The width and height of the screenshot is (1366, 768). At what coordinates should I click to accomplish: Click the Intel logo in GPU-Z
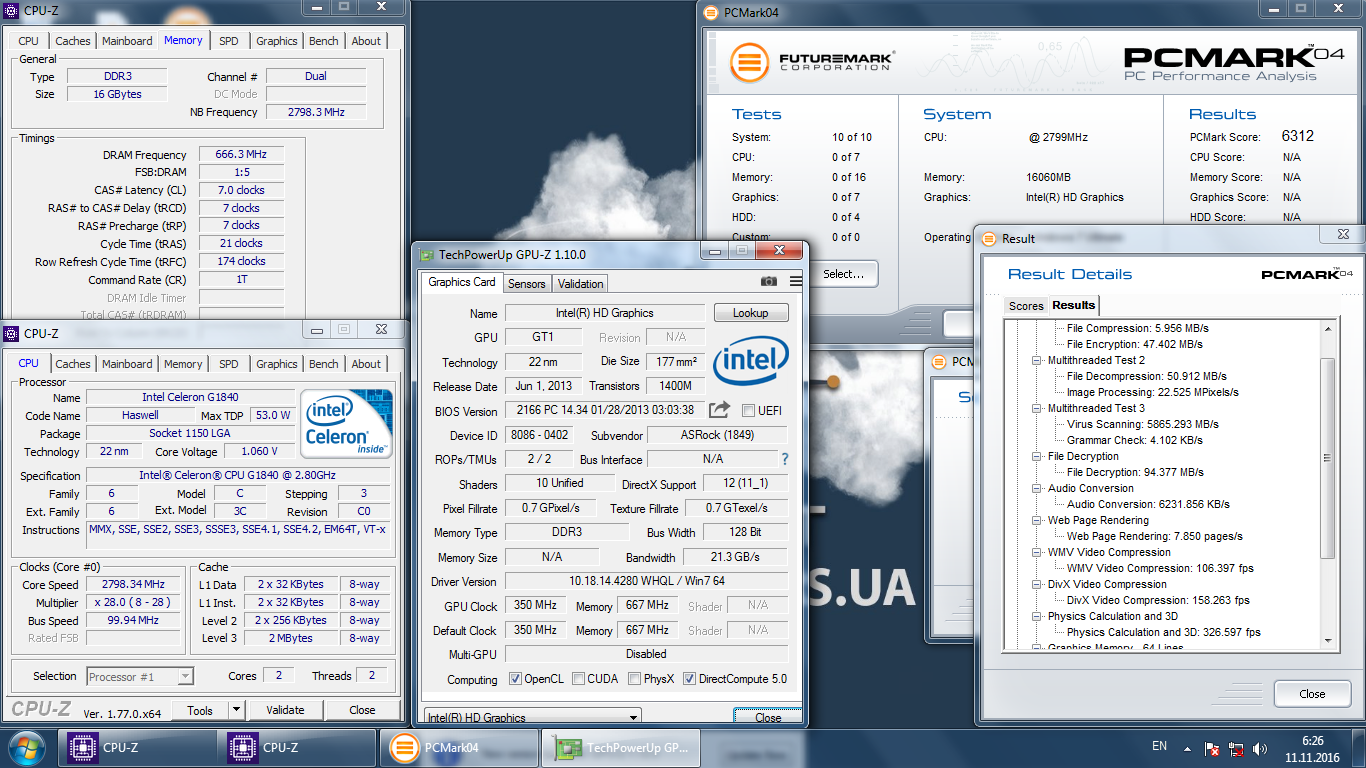(750, 360)
